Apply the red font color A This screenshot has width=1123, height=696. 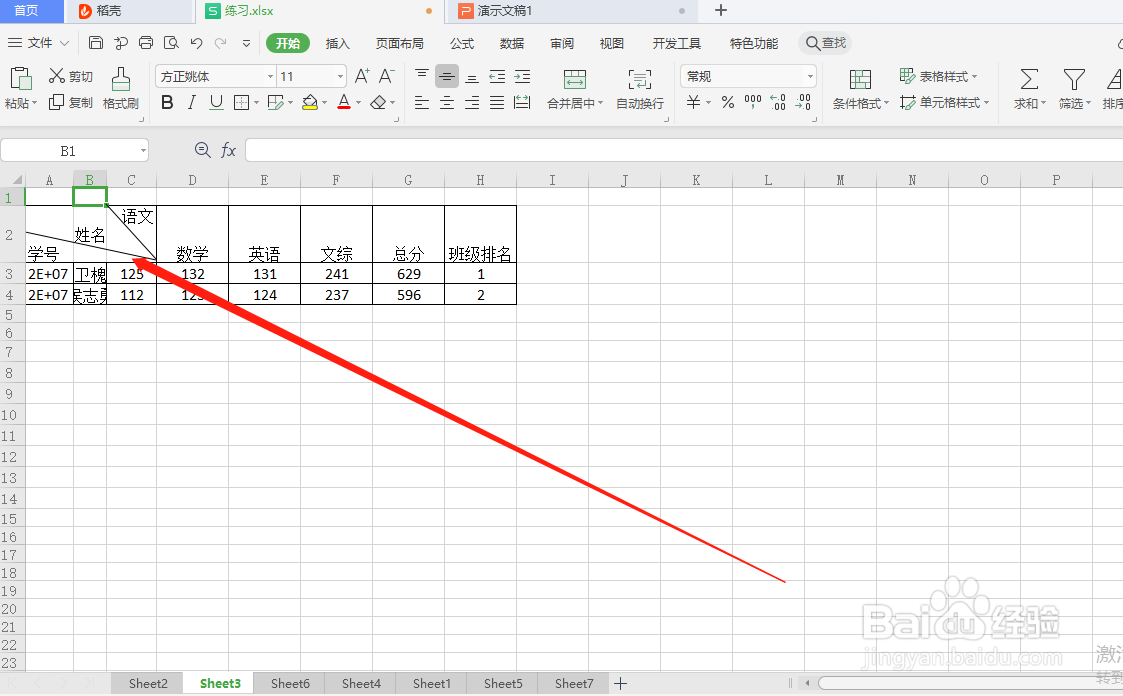344,102
